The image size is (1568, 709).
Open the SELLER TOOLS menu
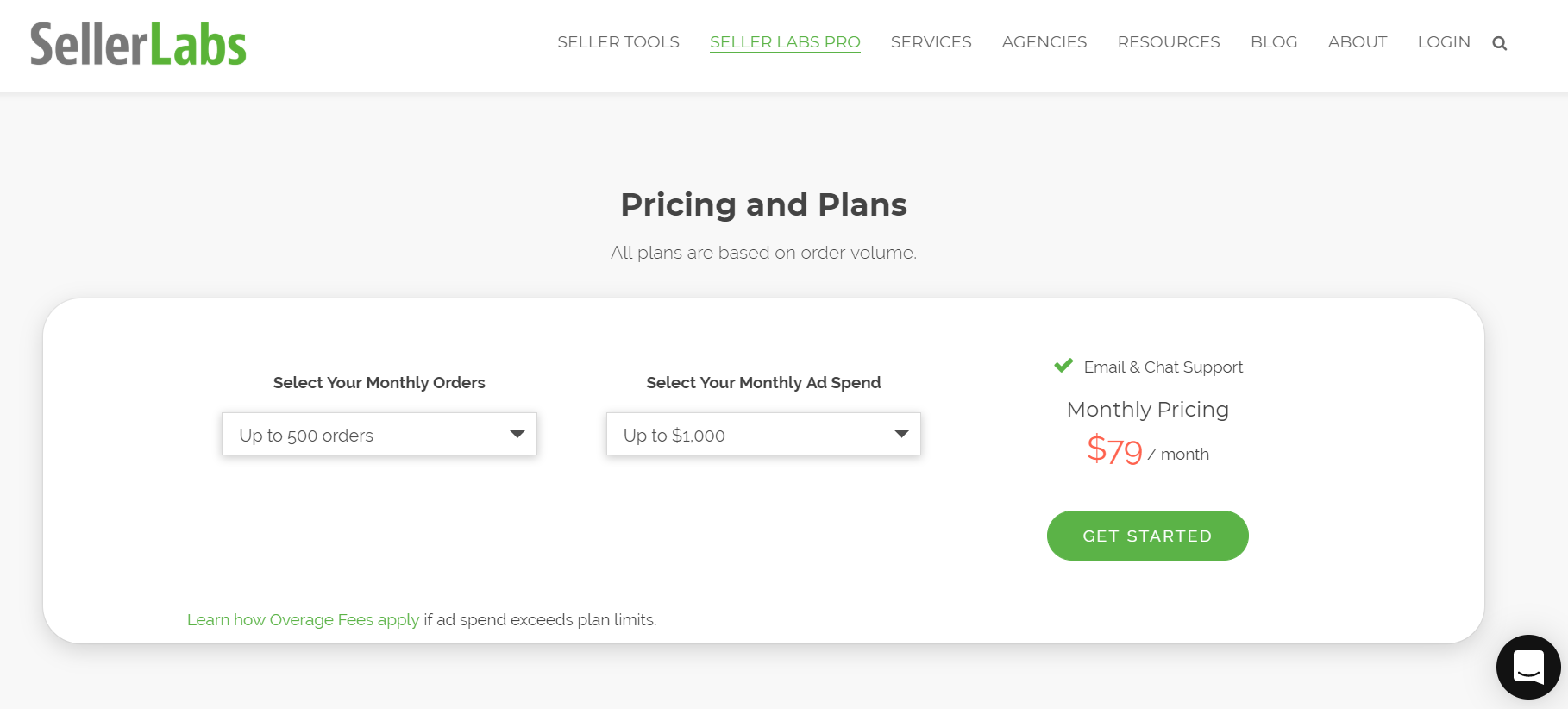618,41
